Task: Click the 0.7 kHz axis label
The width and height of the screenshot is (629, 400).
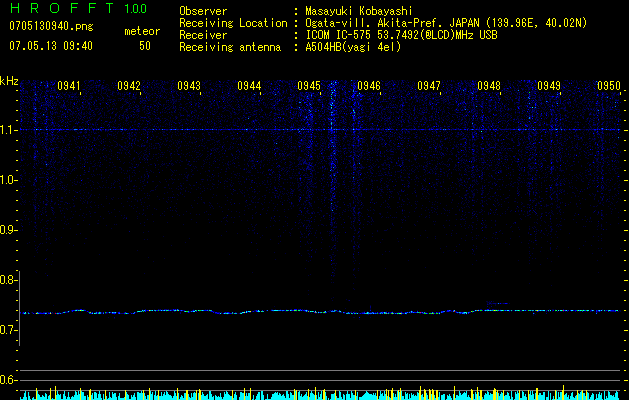Action: (7, 330)
